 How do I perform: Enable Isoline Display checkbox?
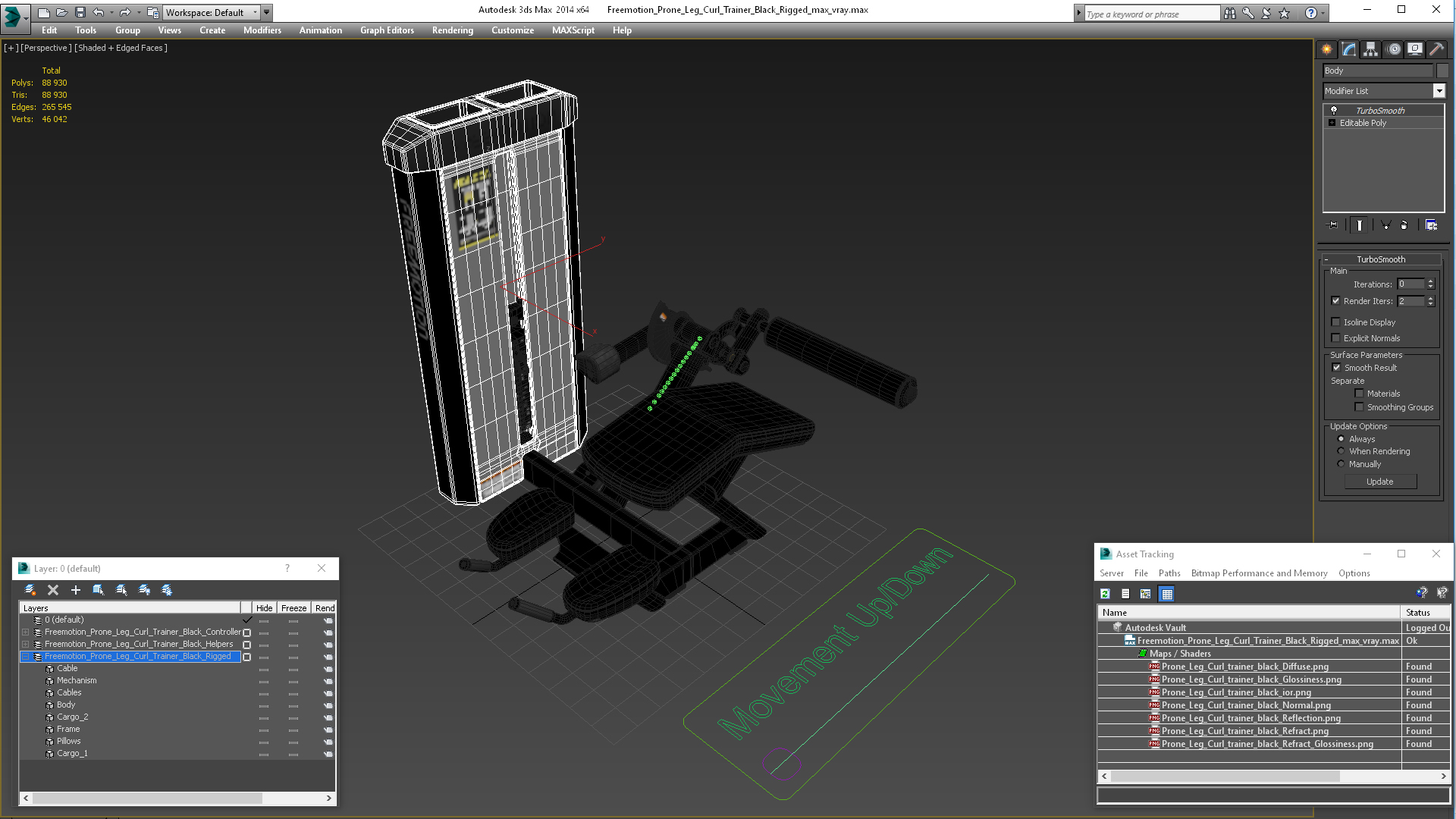[1336, 322]
